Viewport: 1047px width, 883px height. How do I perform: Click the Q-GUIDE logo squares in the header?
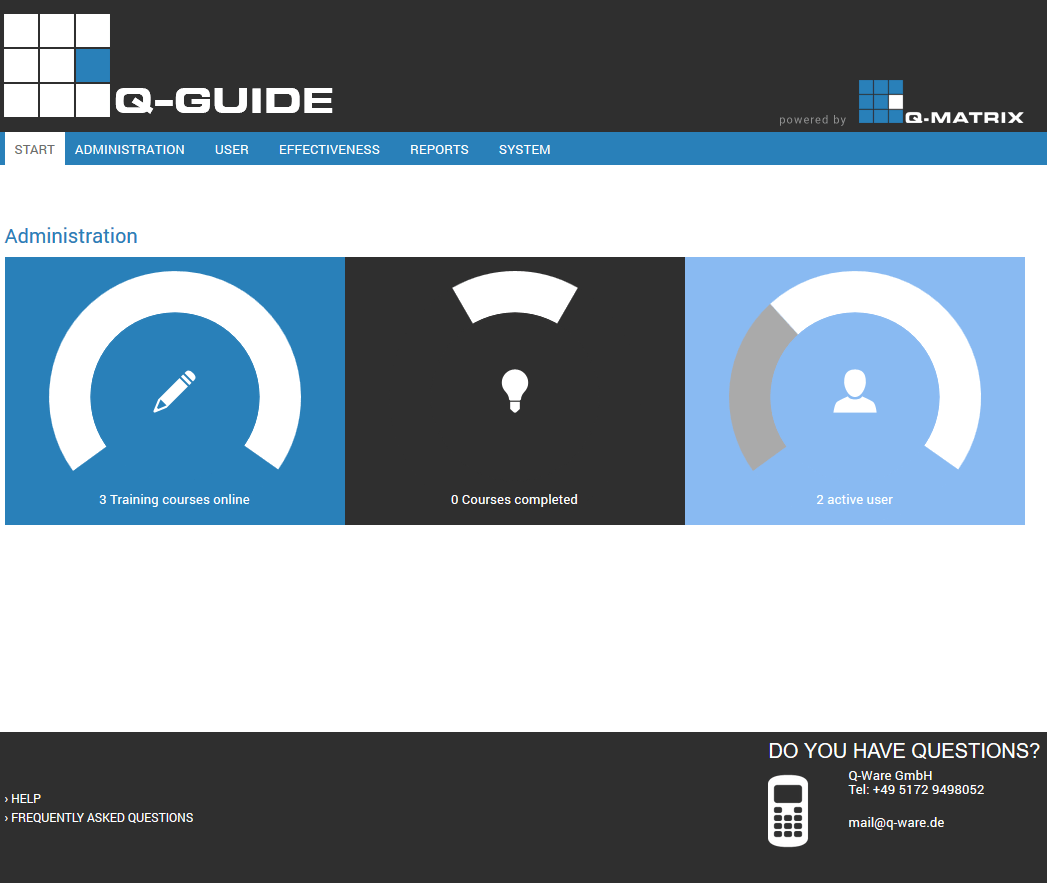pos(57,65)
